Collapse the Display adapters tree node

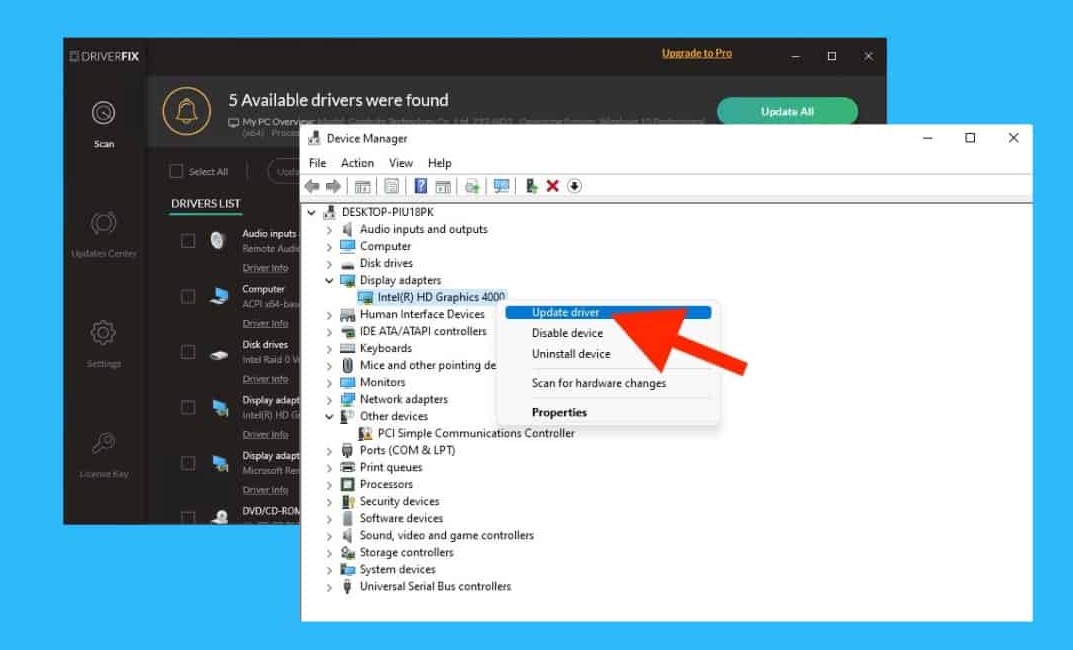329,281
